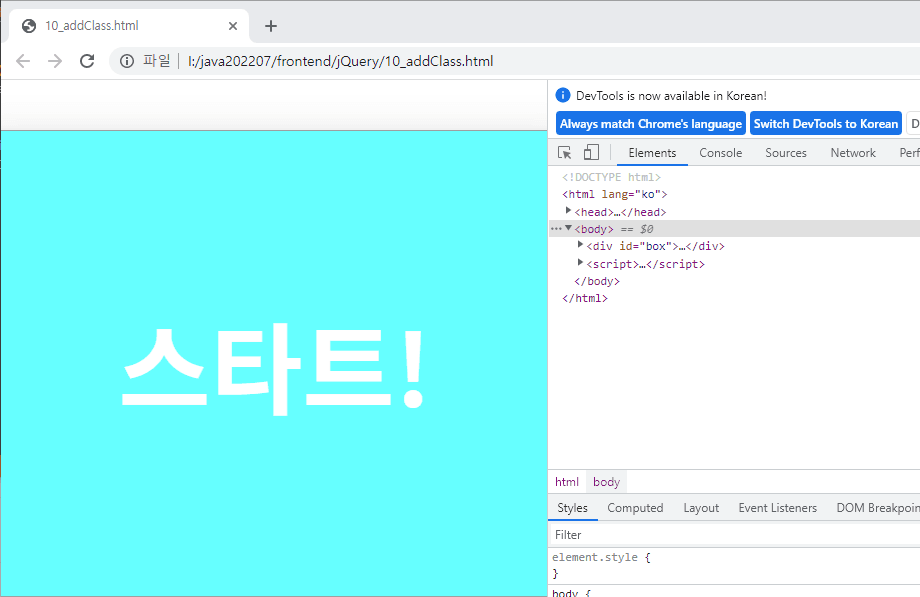Click the ellipsis beside the body row
The height and width of the screenshot is (597, 920).
pyautogui.click(x=556, y=229)
